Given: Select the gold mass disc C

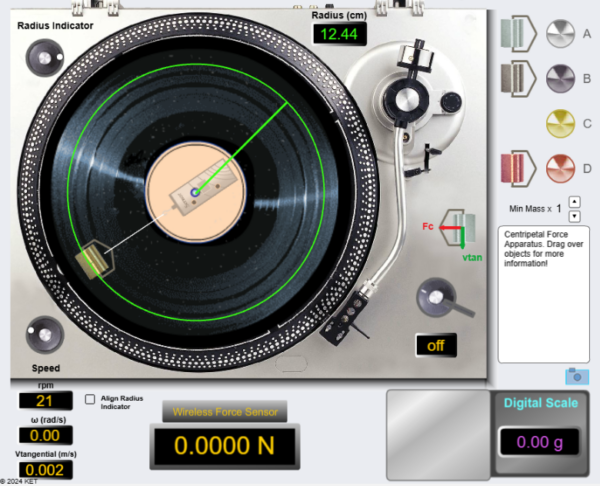Looking at the screenshot, I should click(561, 122).
